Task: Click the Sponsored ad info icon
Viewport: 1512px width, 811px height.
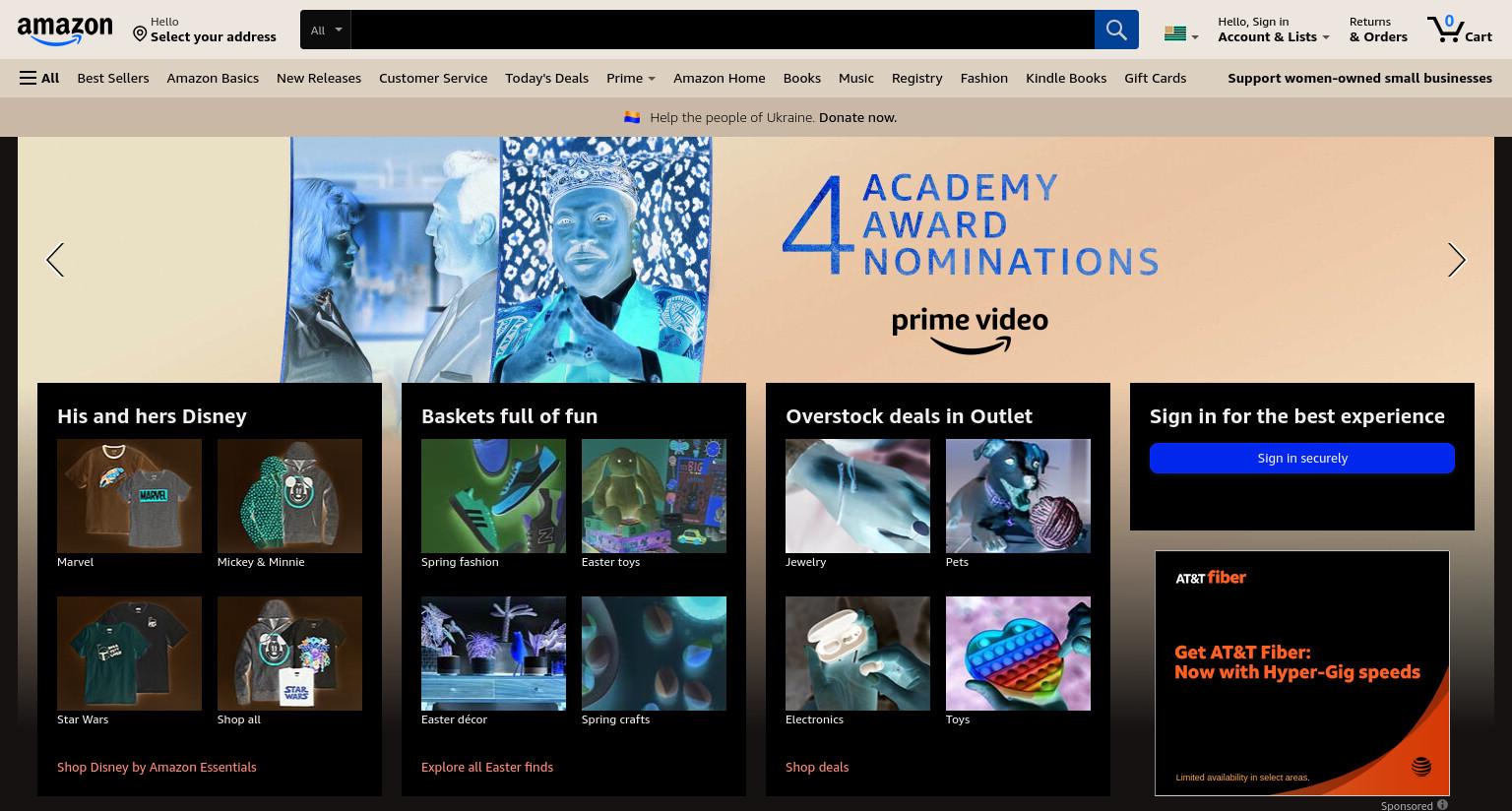Action: [1442, 805]
